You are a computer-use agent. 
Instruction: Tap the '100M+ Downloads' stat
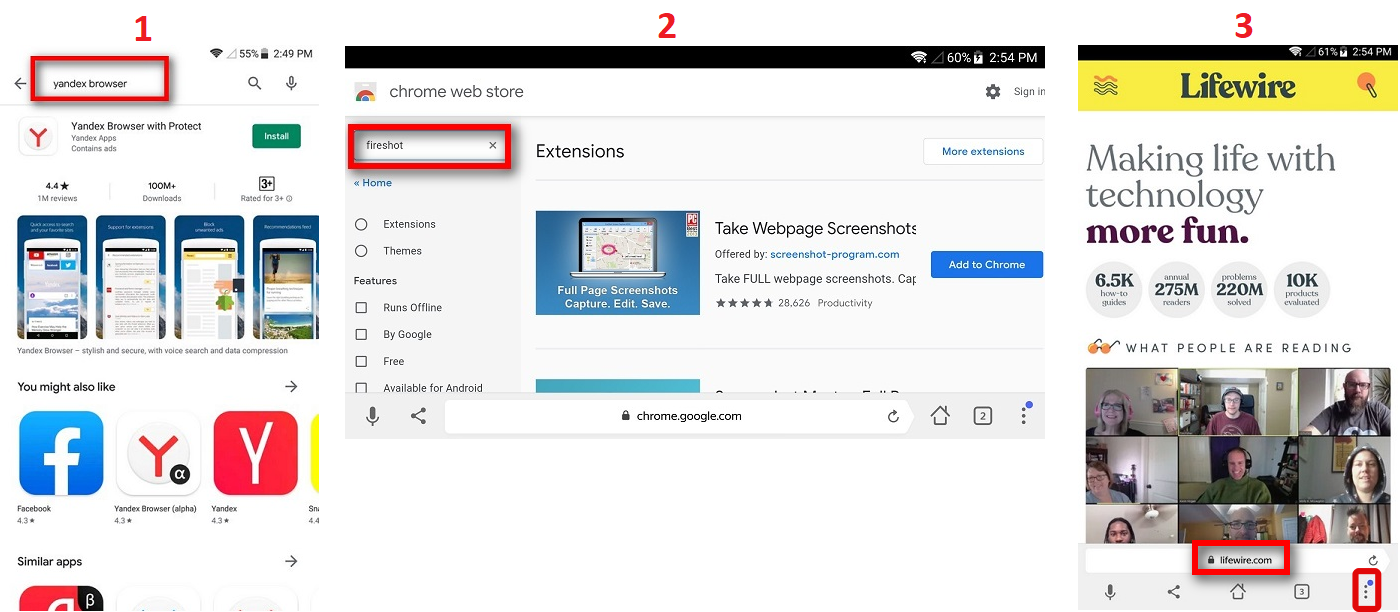(x=162, y=191)
